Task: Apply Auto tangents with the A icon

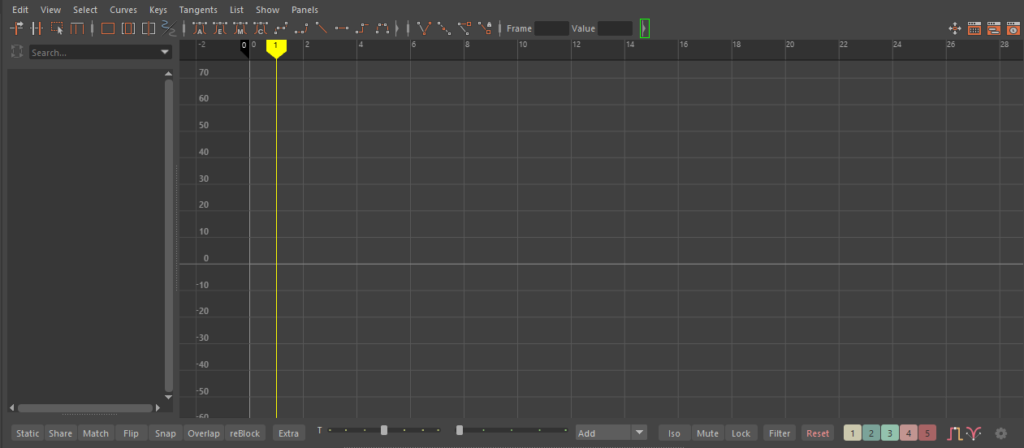Action: pyautogui.click(x=200, y=29)
